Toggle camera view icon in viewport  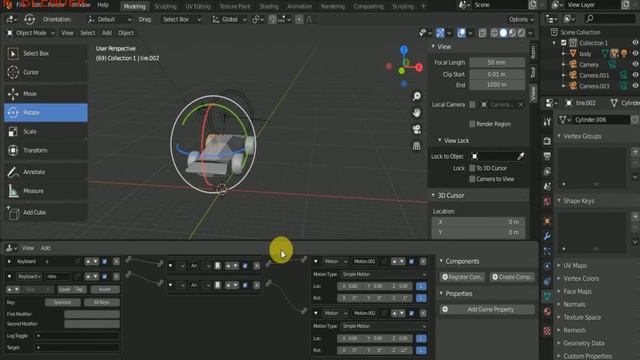[416, 129]
